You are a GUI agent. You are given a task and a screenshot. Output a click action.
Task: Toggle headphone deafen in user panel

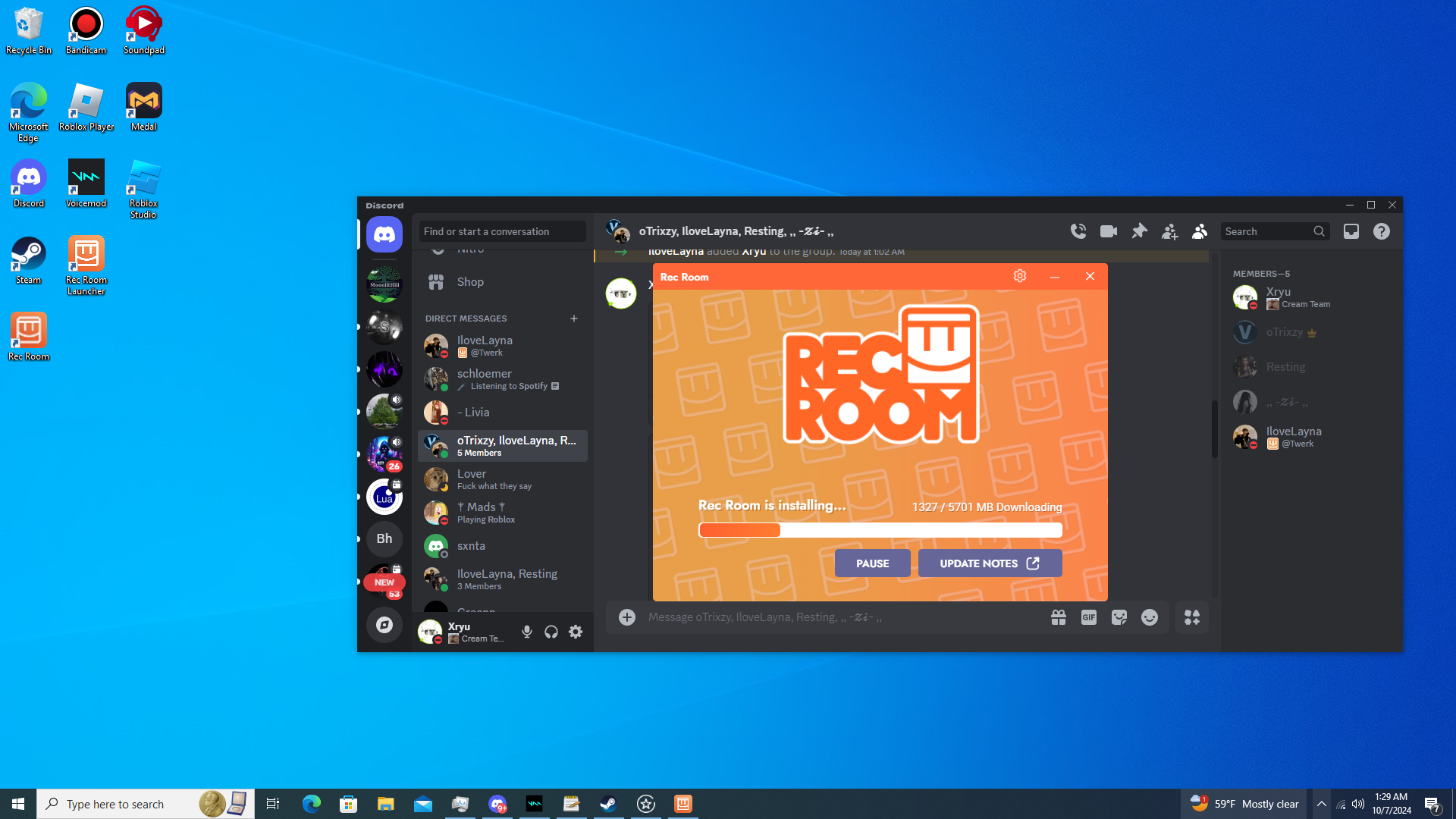[551, 632]
